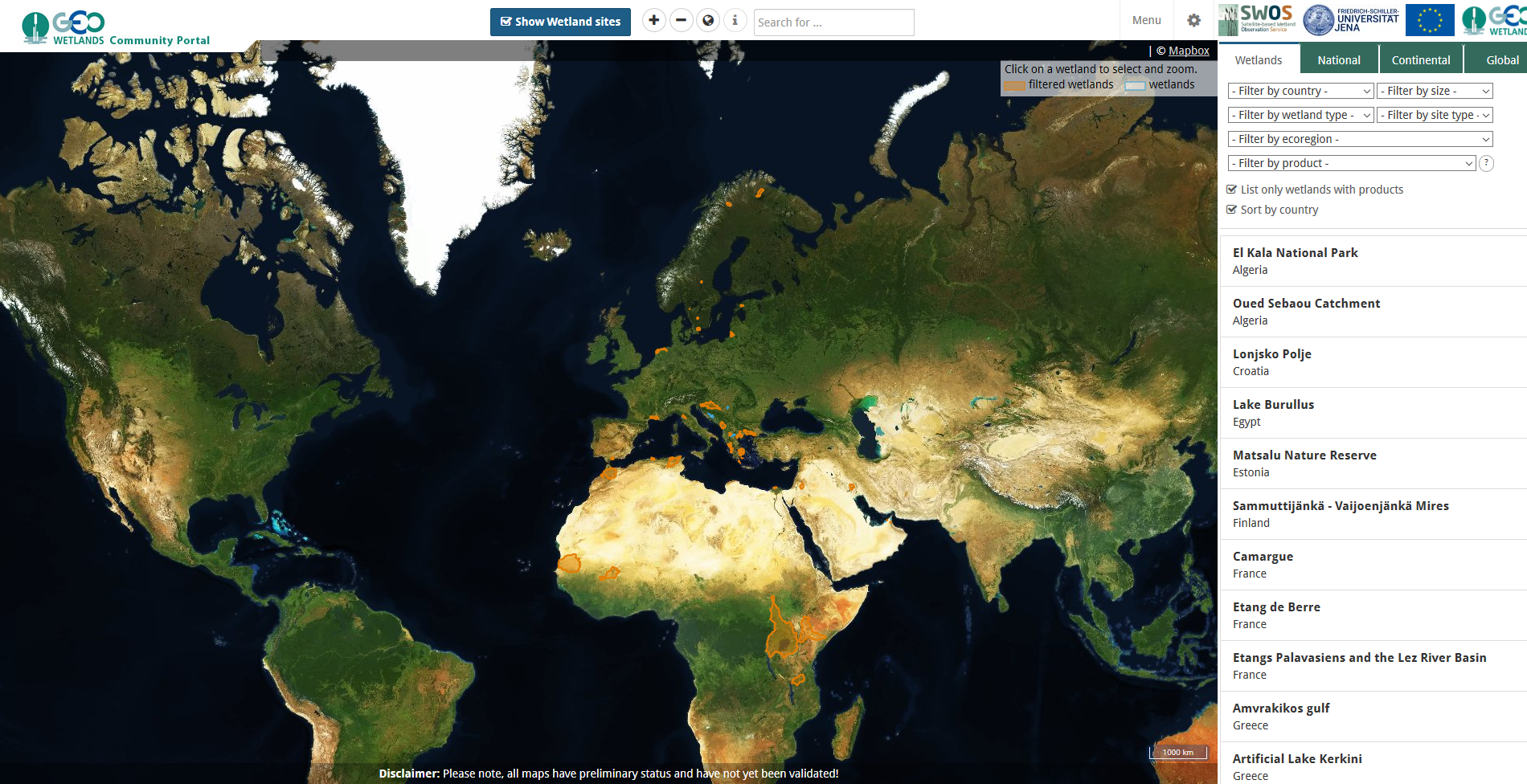1527x784 pixels.
Task: Click the zoom out minus icon
Action: 681,21
